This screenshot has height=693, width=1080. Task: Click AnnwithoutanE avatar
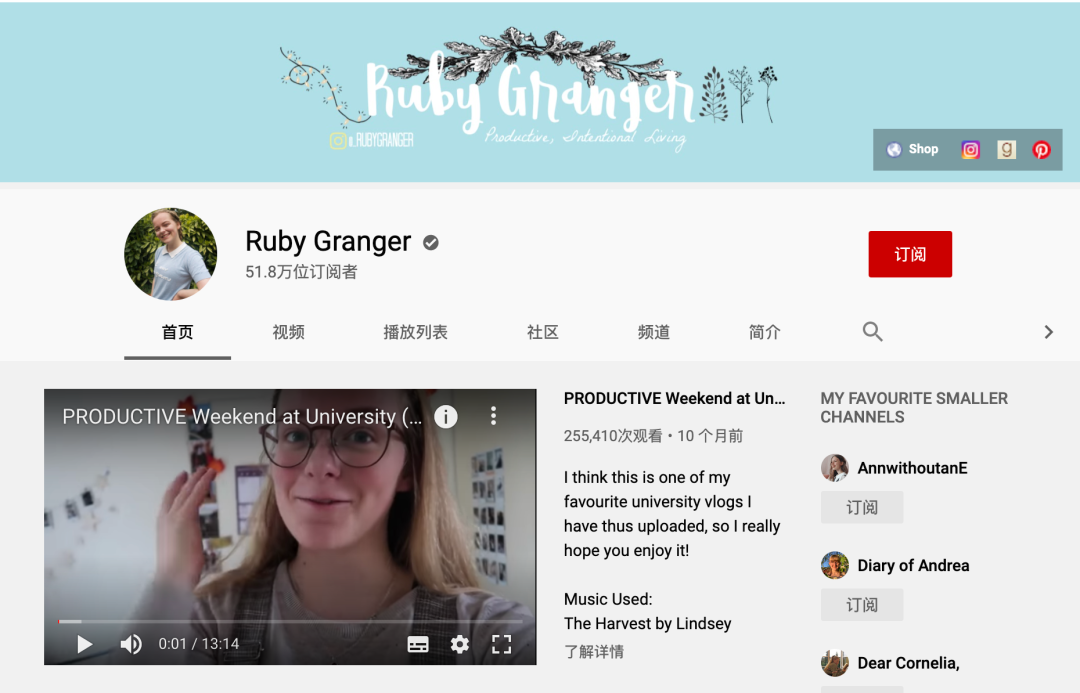834,468
